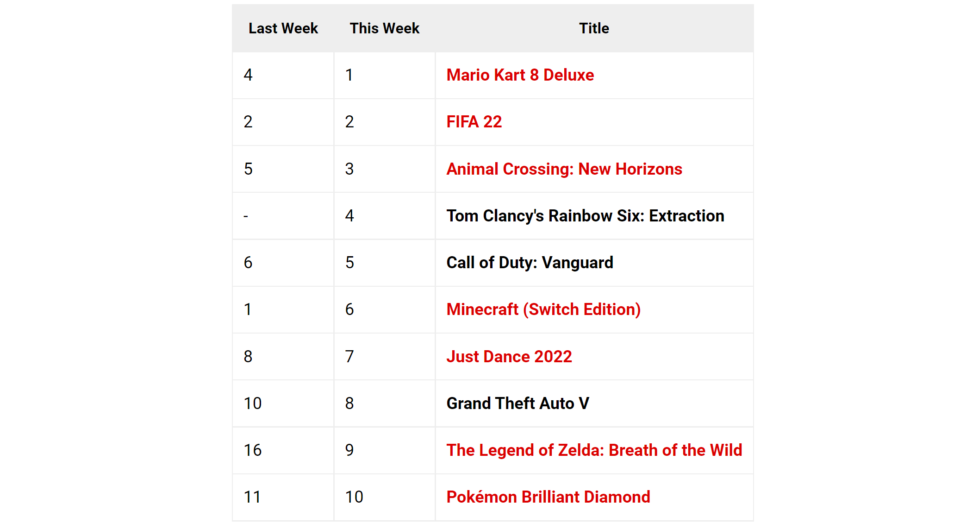Select Tom Clancy's Rainbow Six: Extraction title
960x523 pixels.
(585, 216)
